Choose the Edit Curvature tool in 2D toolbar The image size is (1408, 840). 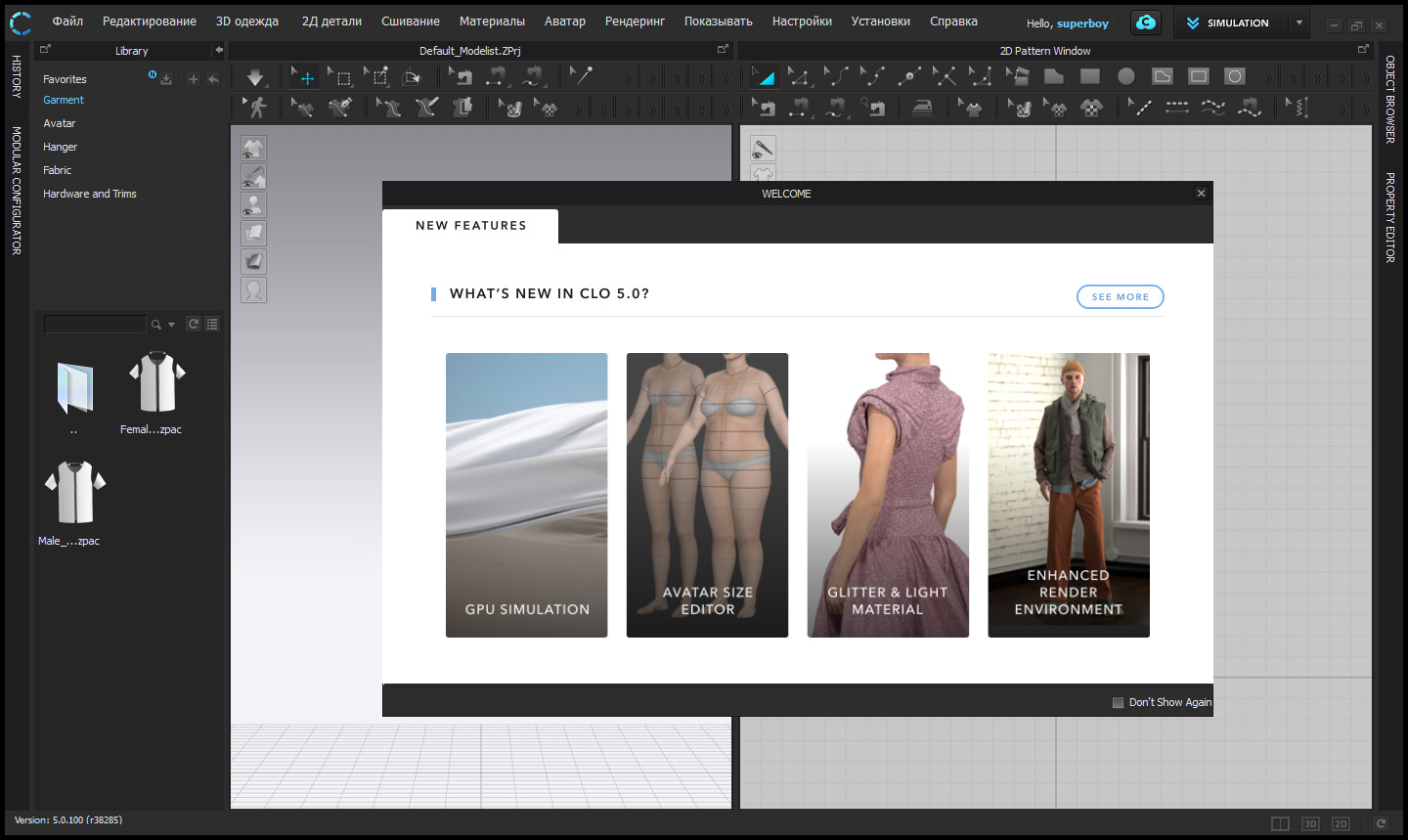coord(836,77)
